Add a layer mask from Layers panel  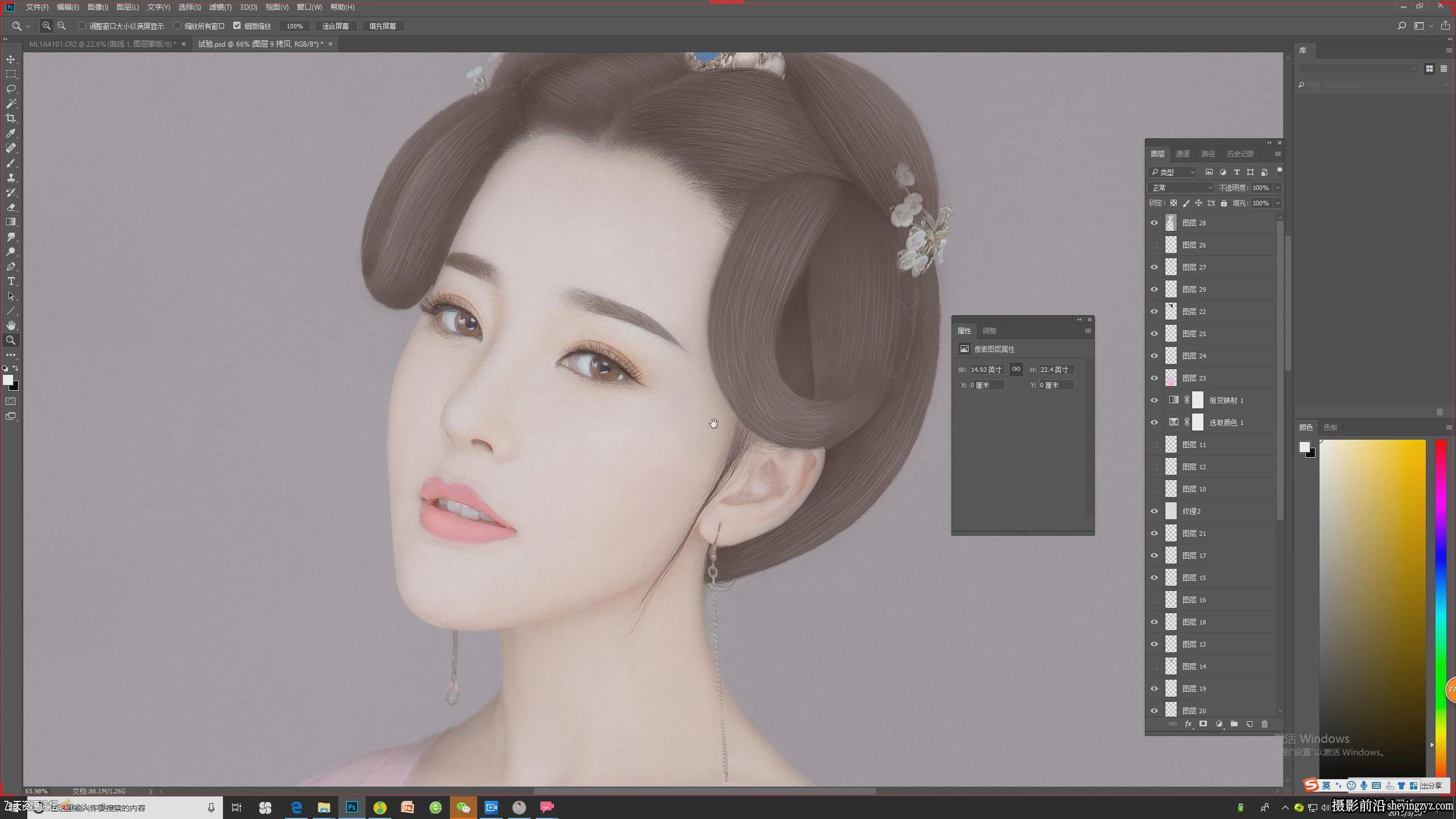[x=1203, y=724]
